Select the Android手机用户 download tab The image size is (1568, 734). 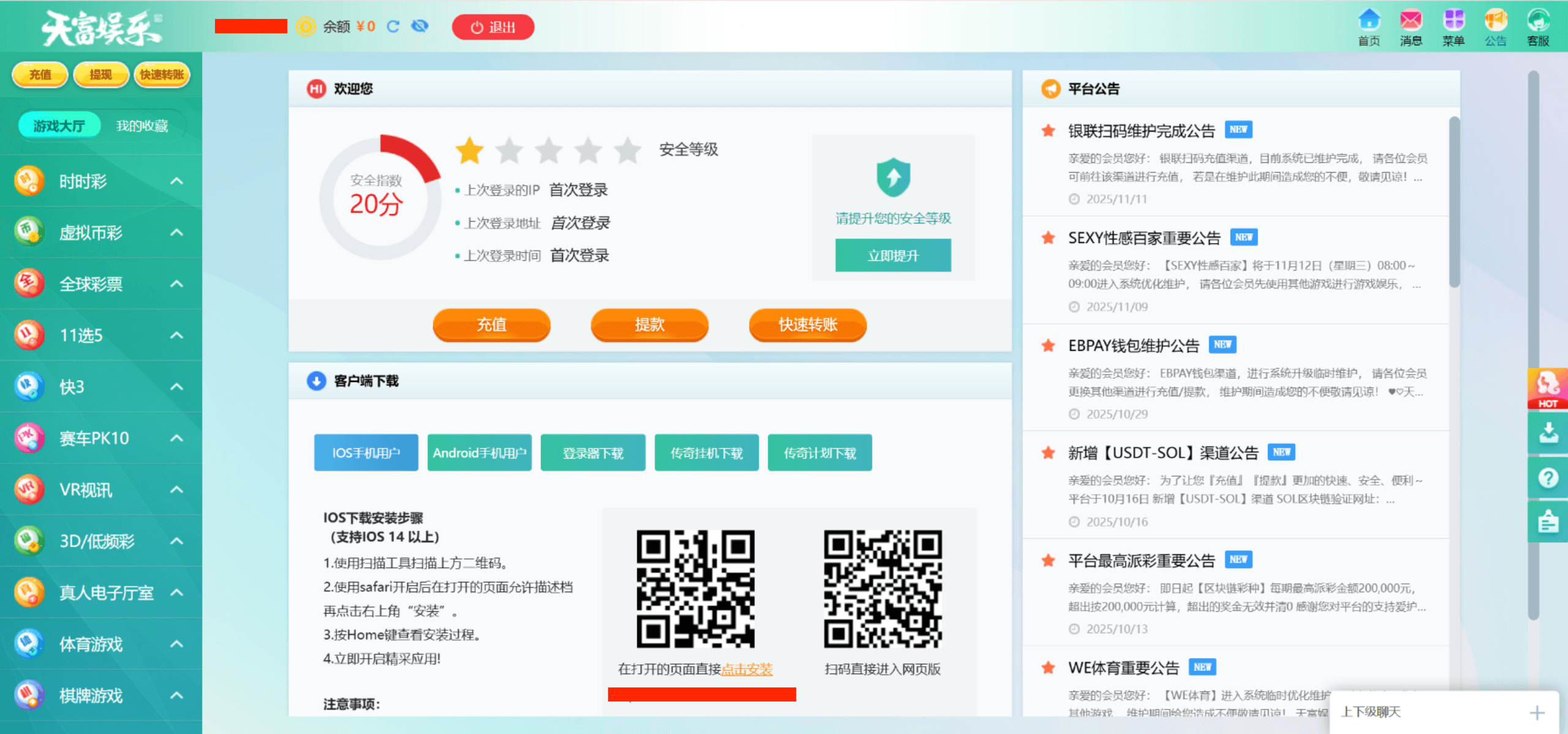click(479, 453)
